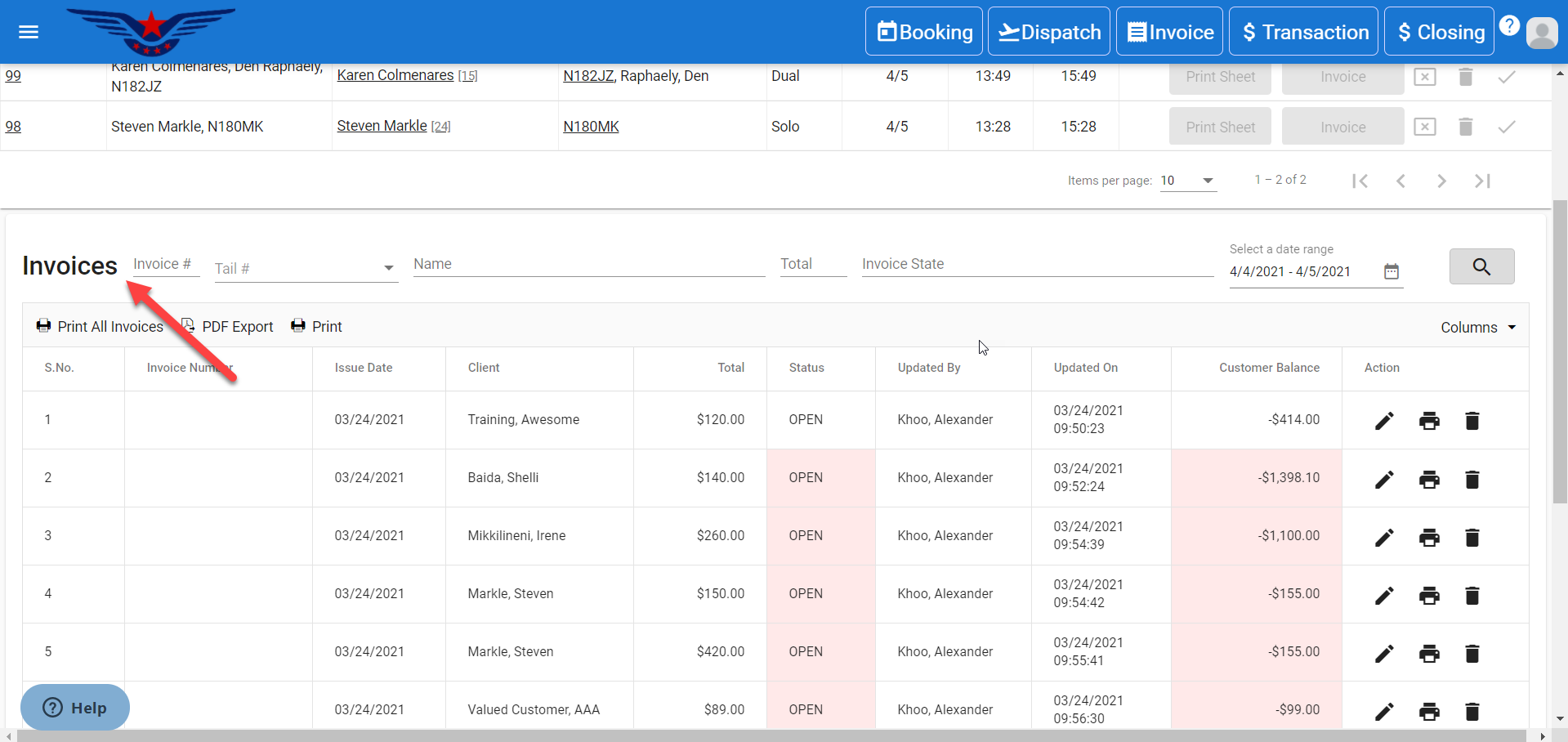Click the Name filter input field
The height and width of the screenshot is (742, 1568).
[588, 264]
